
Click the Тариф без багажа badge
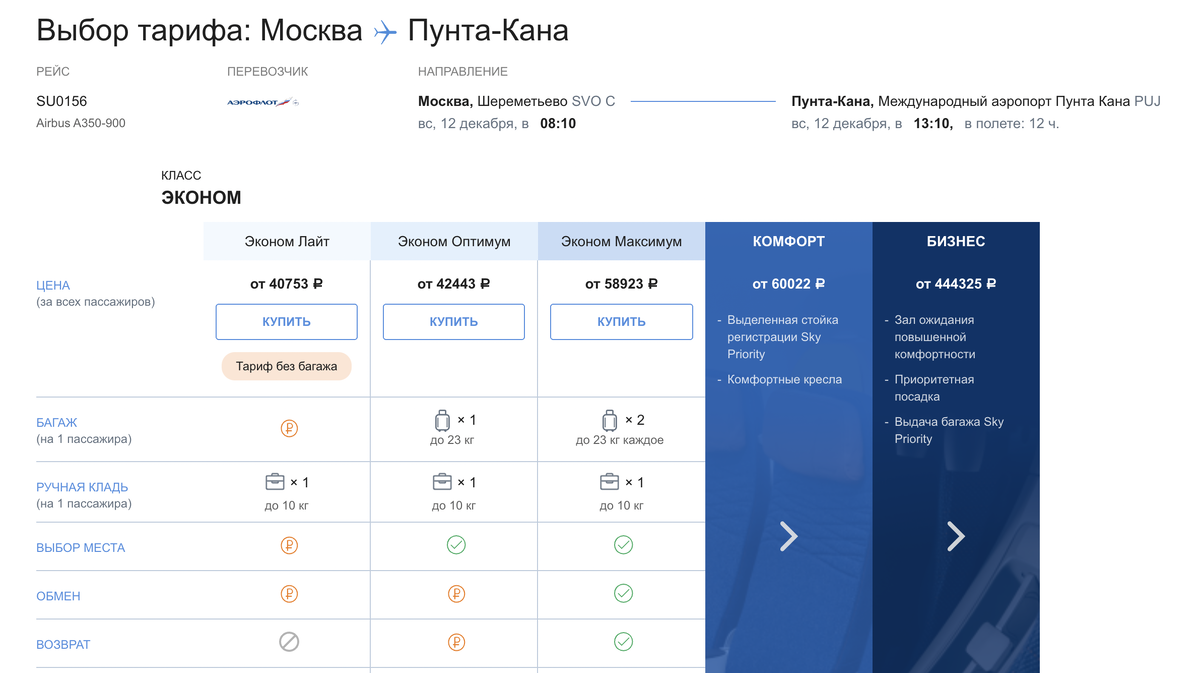(x=286, y=366)
